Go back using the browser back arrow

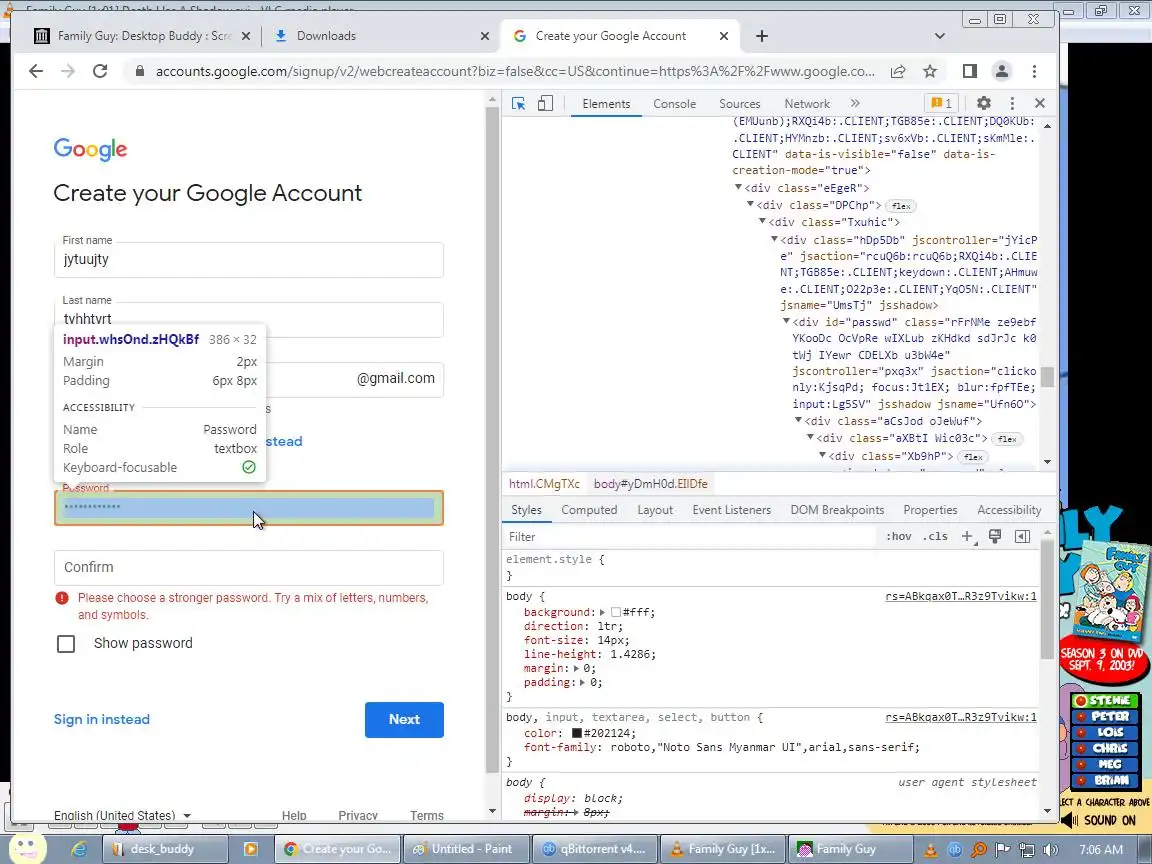(35, 71)
